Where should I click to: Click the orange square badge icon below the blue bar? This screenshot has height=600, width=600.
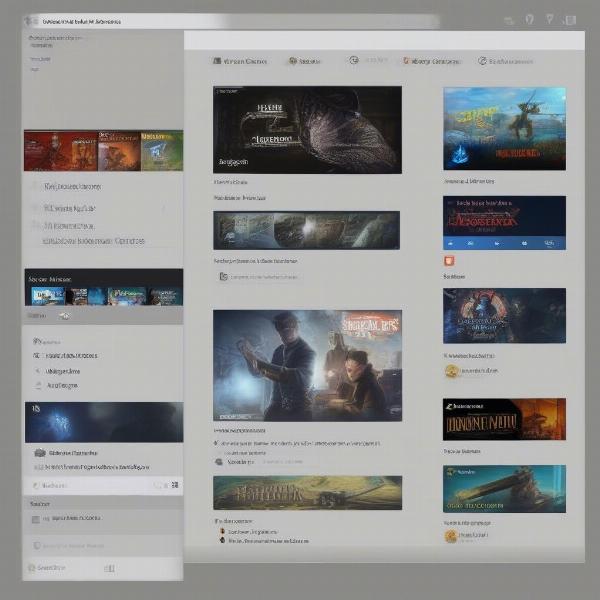[449, 261]
